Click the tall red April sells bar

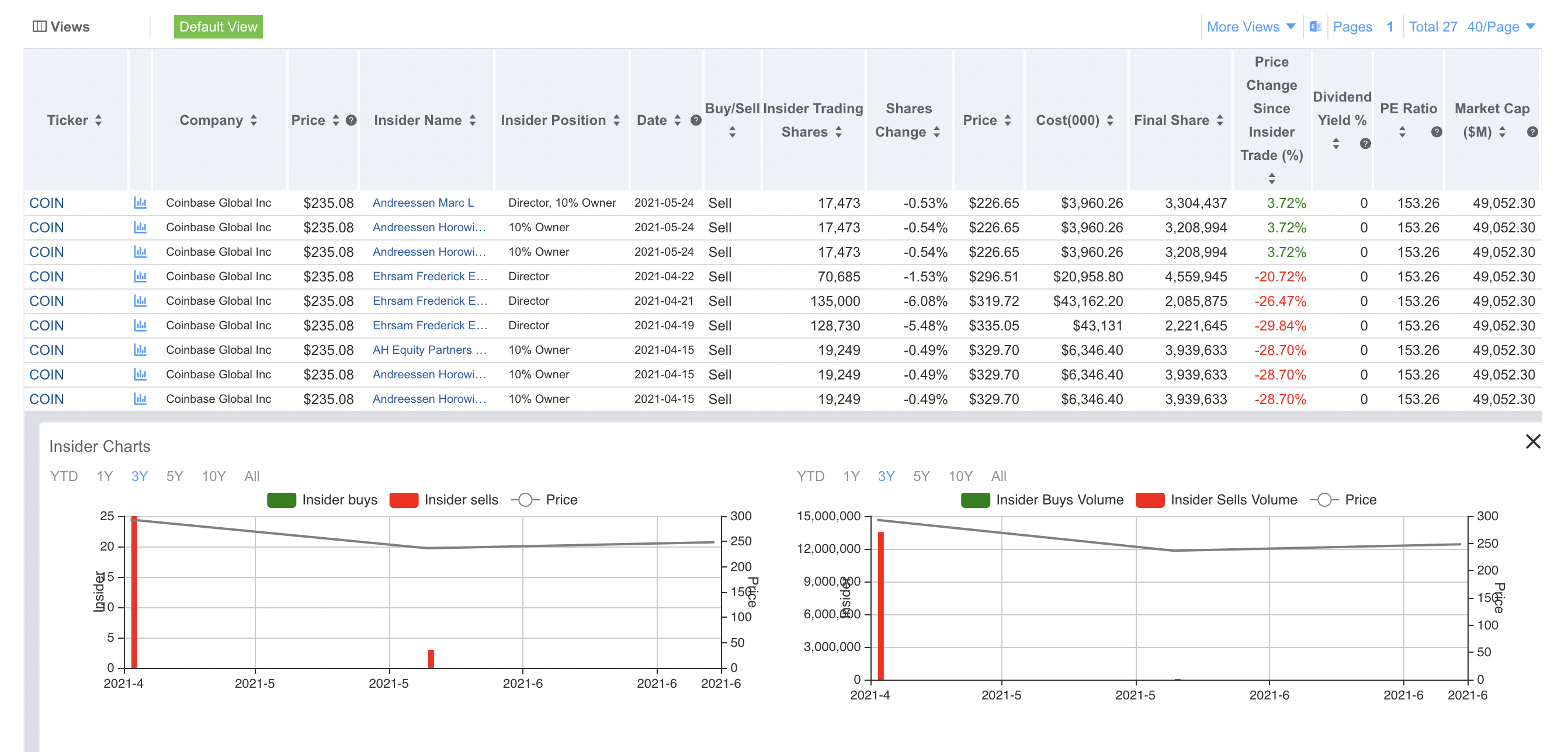tap(134, 592)
